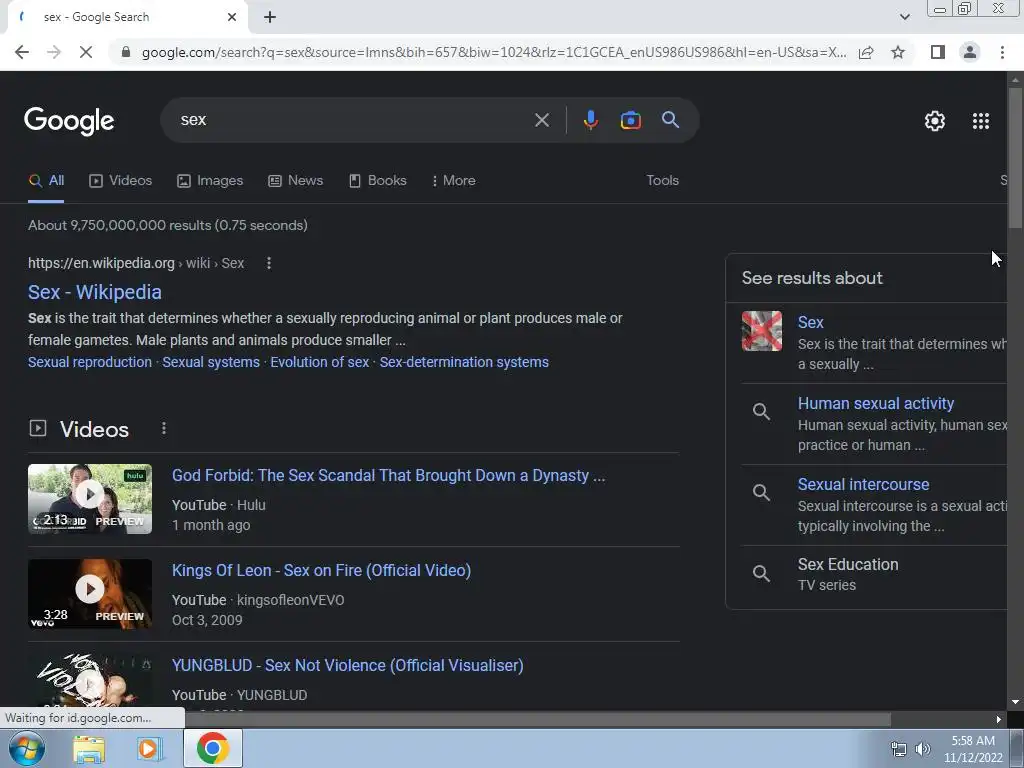Switch to the Books tab
Screen dimensions: 1024x768
tap(377, 181)
